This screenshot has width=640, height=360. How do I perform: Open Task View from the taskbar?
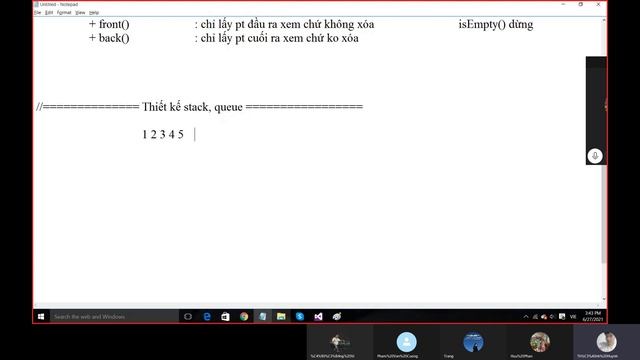[188, 316]
